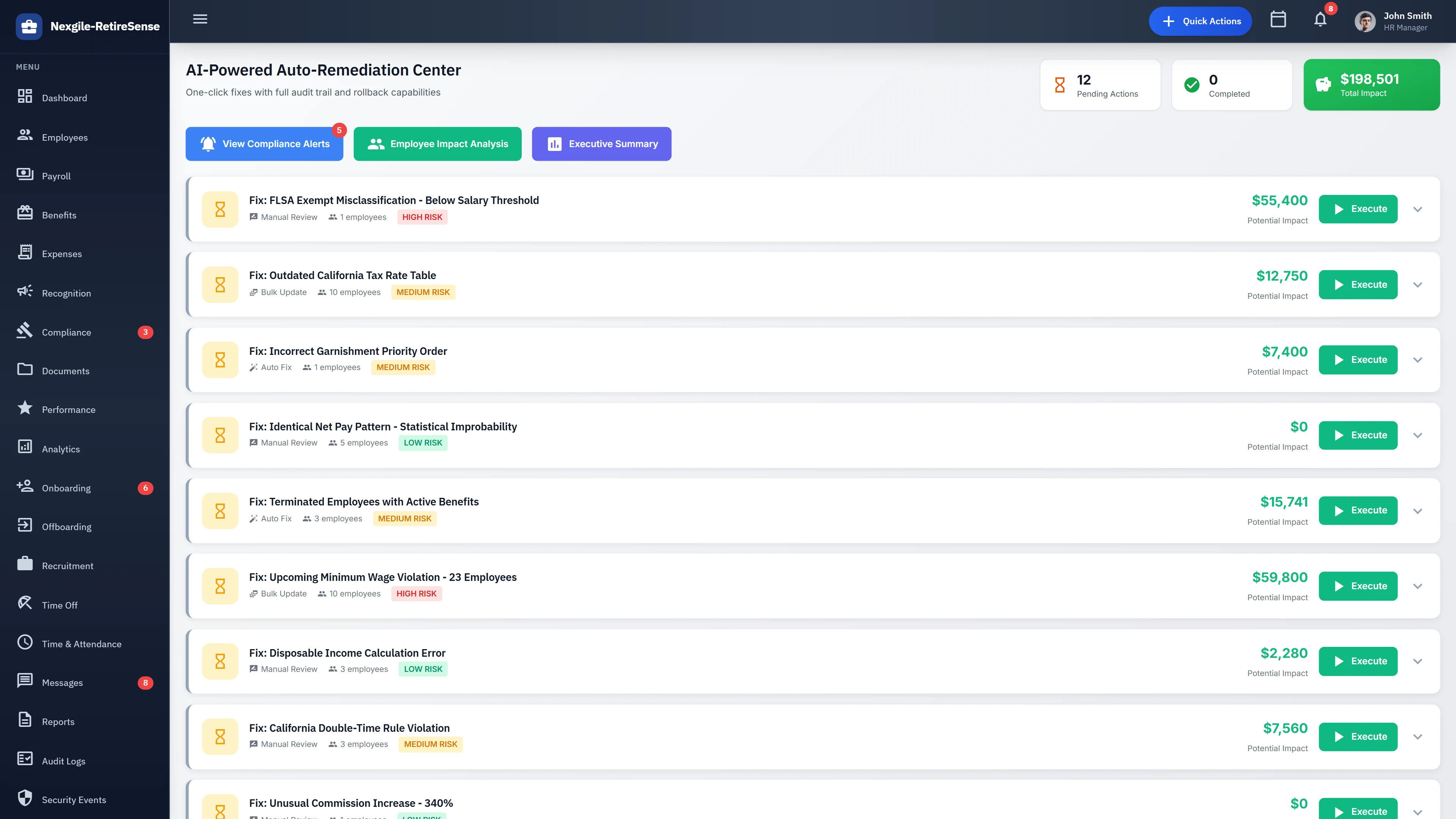
Task: Open the Nexgile-RetireSense logo icon
Action: 30,26
